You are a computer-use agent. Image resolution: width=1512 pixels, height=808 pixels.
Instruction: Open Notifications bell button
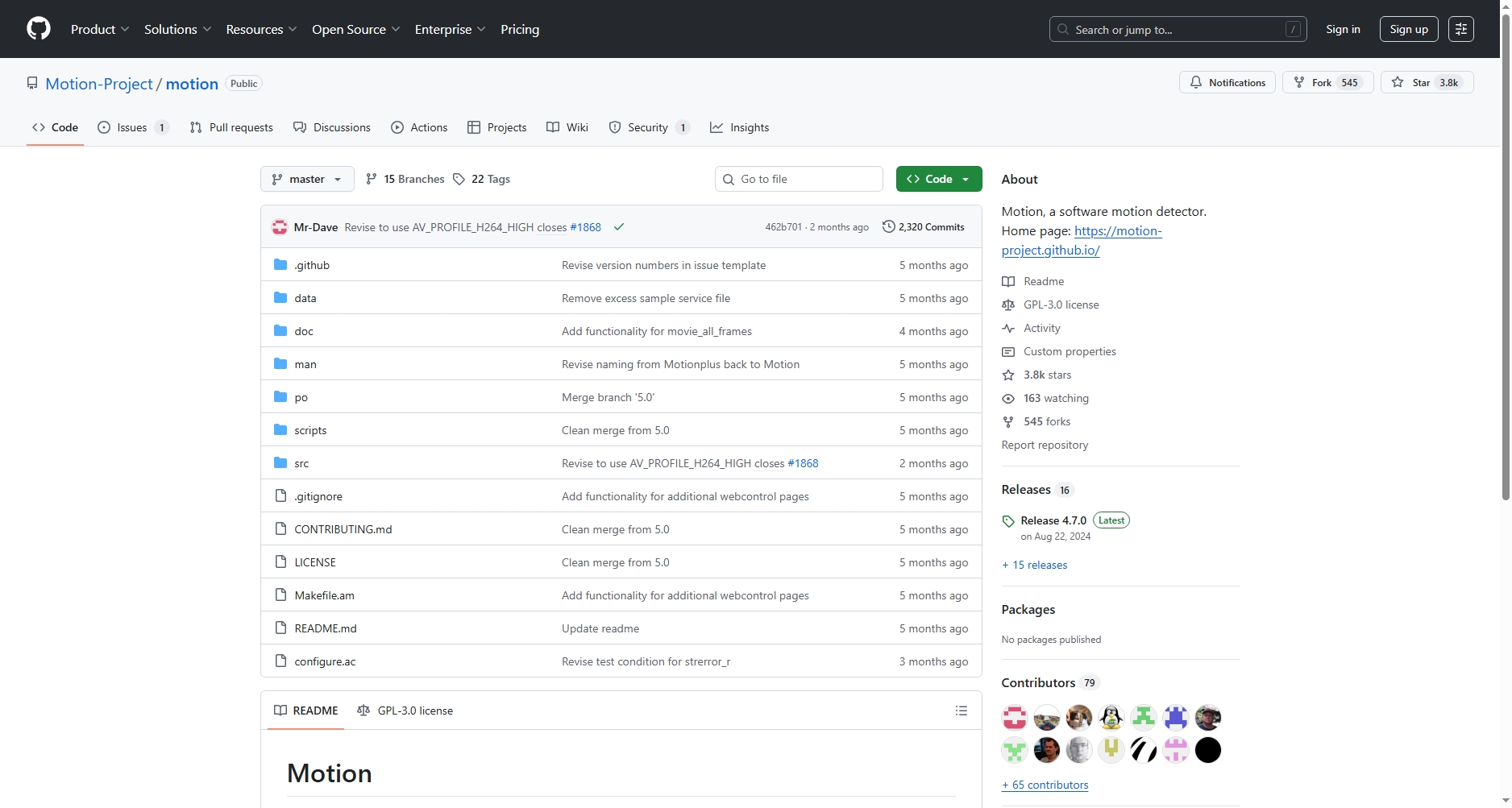(x=1227, y=82)
